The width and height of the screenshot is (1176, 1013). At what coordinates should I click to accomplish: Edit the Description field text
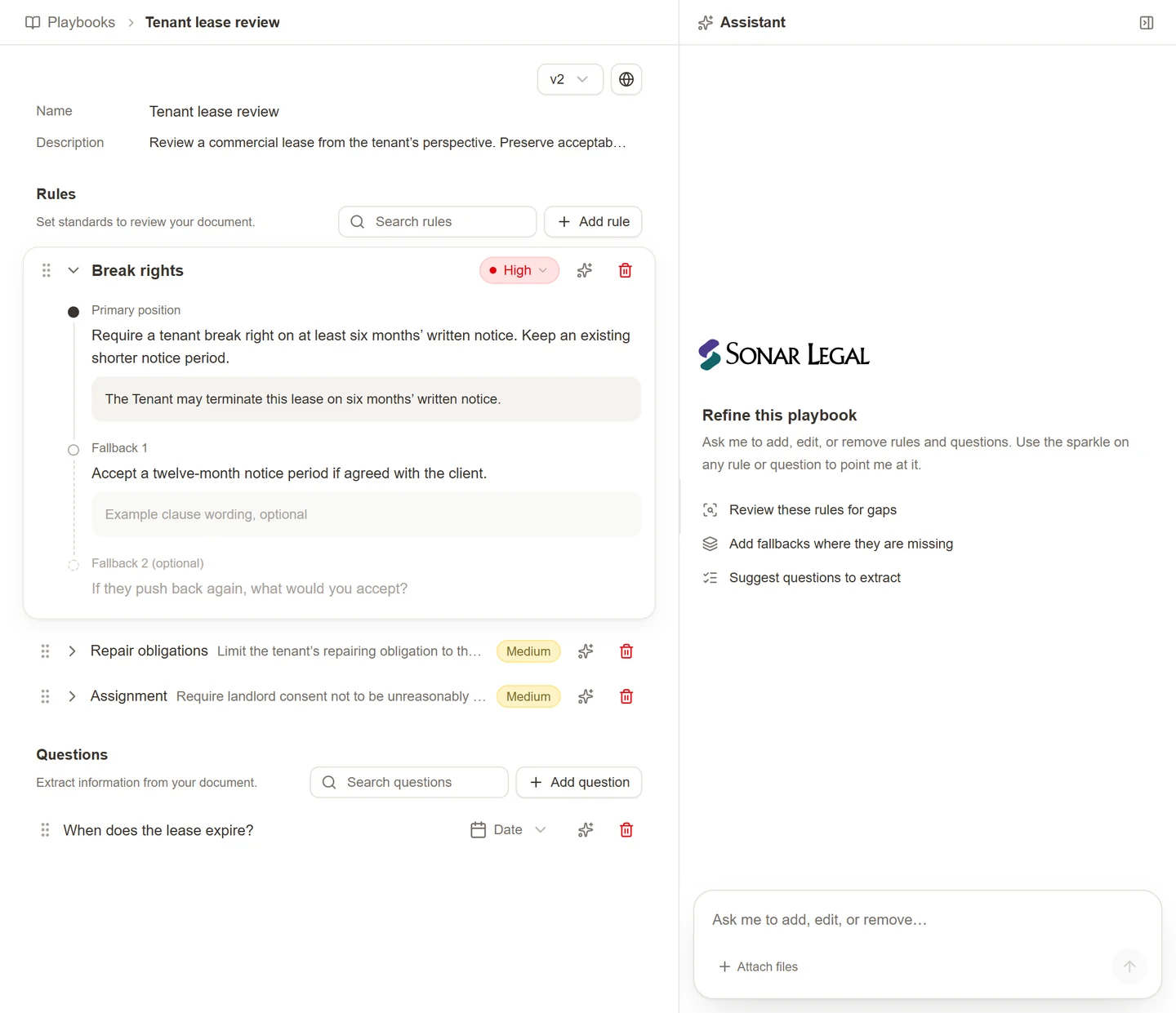(388, 143)
